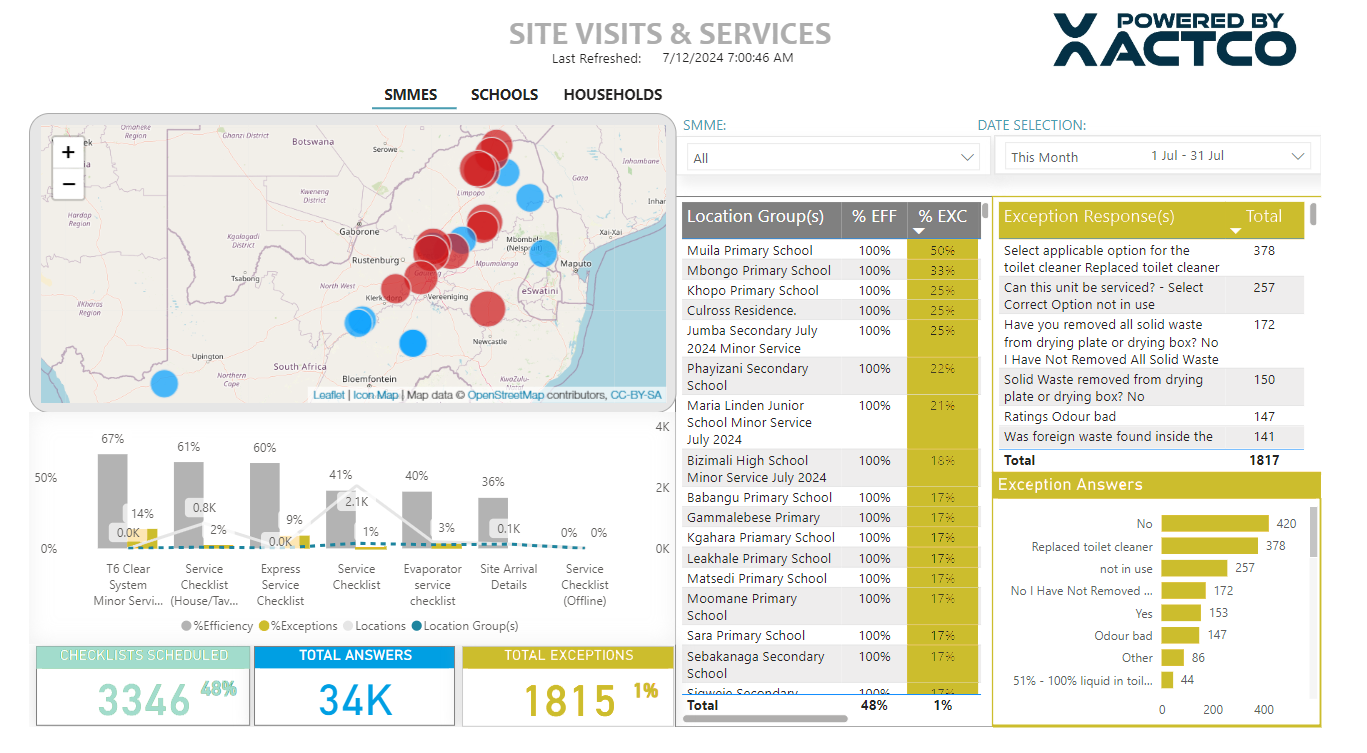Sort by the % EFF column header
1367x753 pixels.
pos(873,216)
